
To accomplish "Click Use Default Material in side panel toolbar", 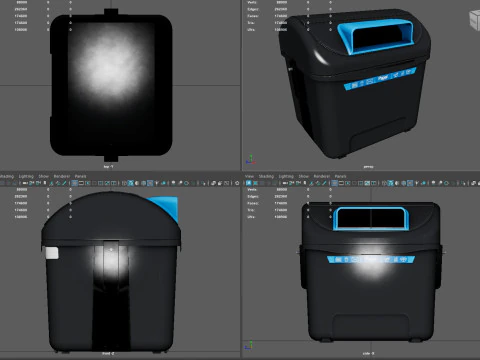I will click(x=397, y=183).
